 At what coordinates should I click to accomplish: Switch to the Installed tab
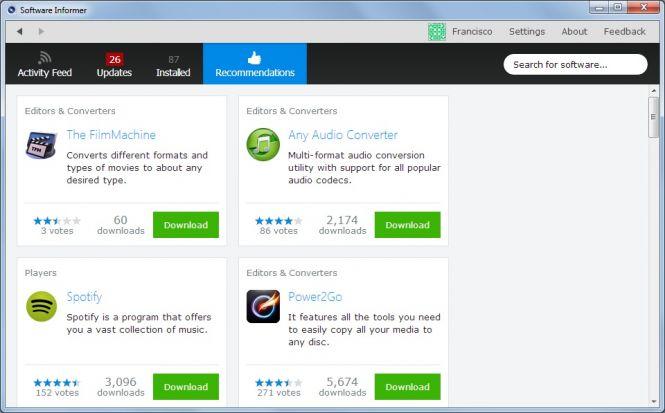click(x=173, y=64)
